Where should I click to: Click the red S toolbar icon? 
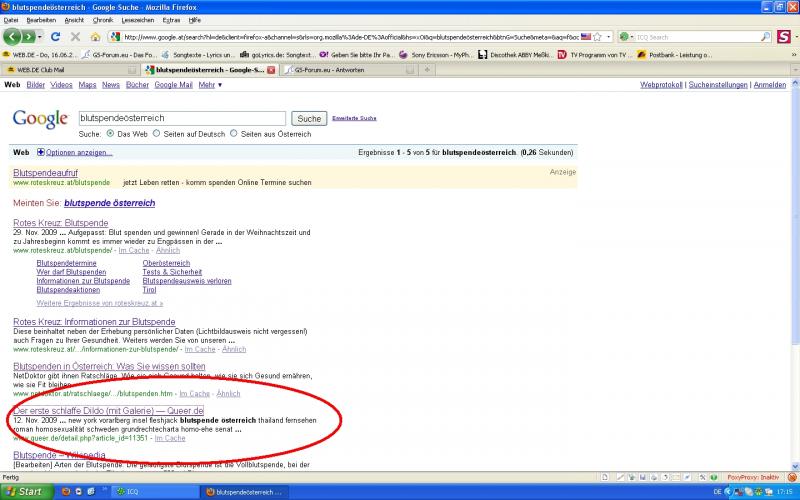pyautogui.click(x=784, y=37)
